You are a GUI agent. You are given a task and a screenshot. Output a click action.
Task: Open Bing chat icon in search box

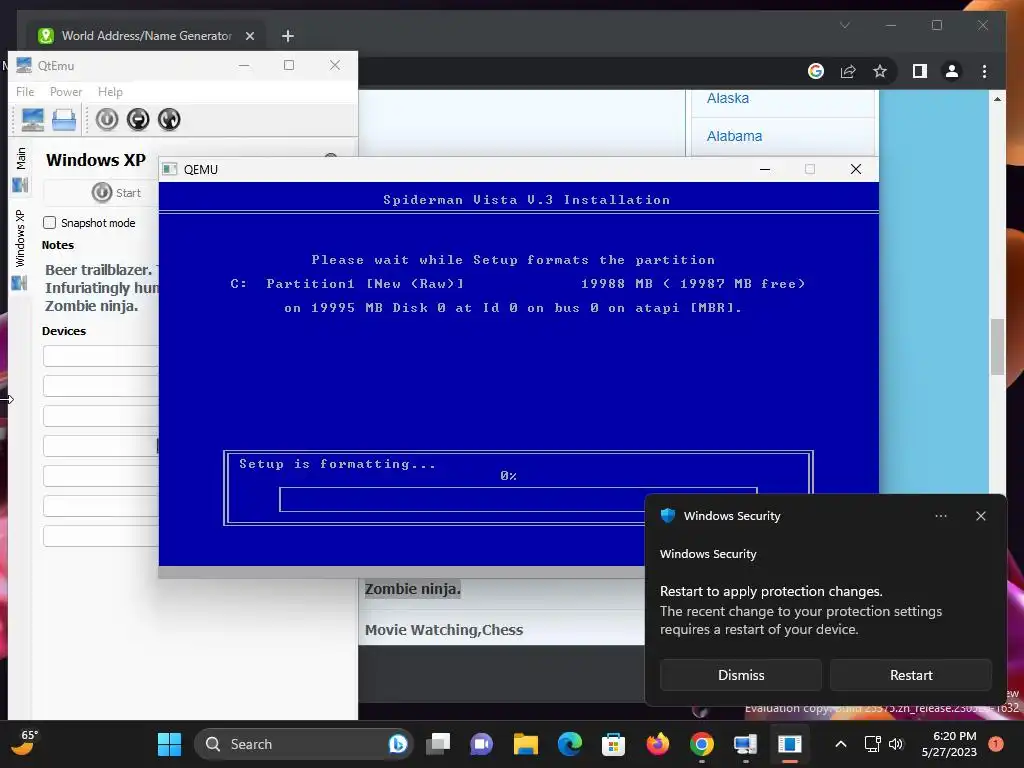click(397, 744)
